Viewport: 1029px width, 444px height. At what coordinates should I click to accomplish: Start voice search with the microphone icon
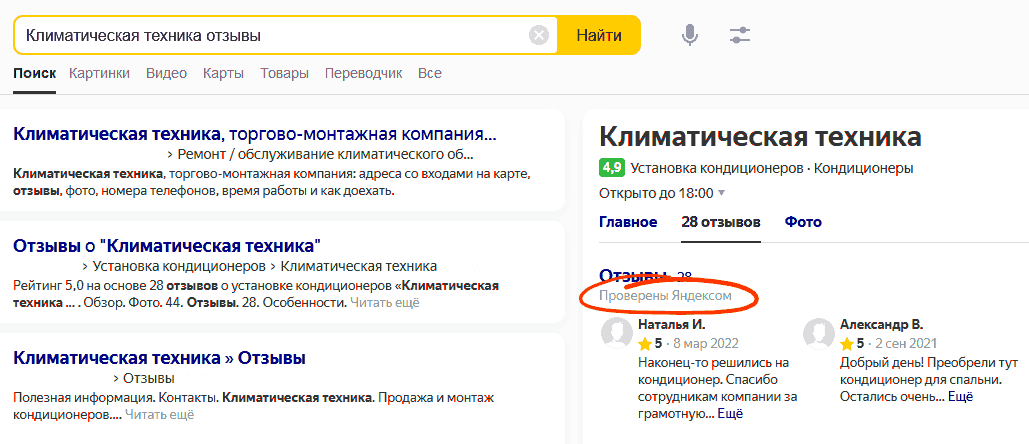(689, 35)
